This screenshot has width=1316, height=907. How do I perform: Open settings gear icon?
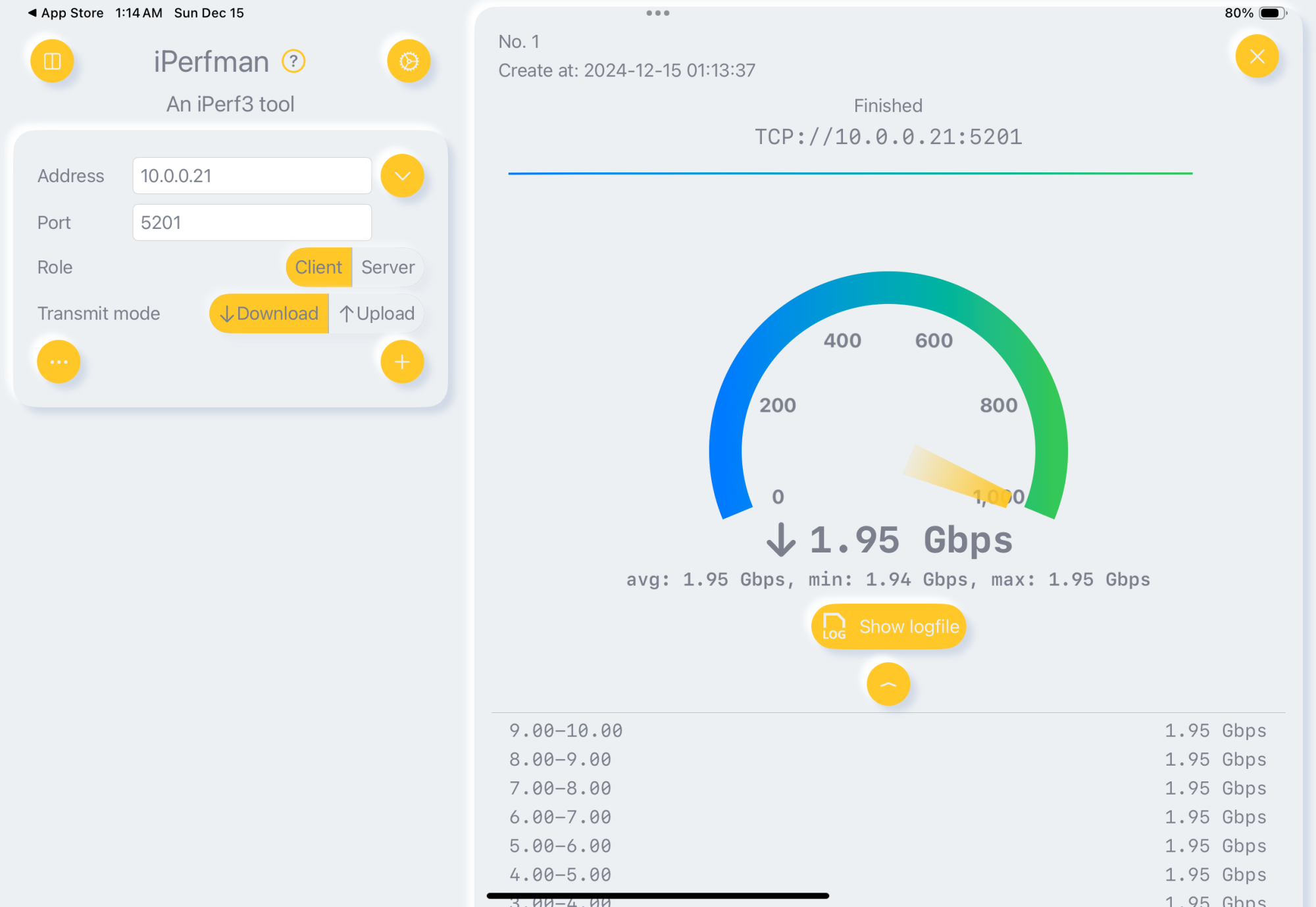409,61
